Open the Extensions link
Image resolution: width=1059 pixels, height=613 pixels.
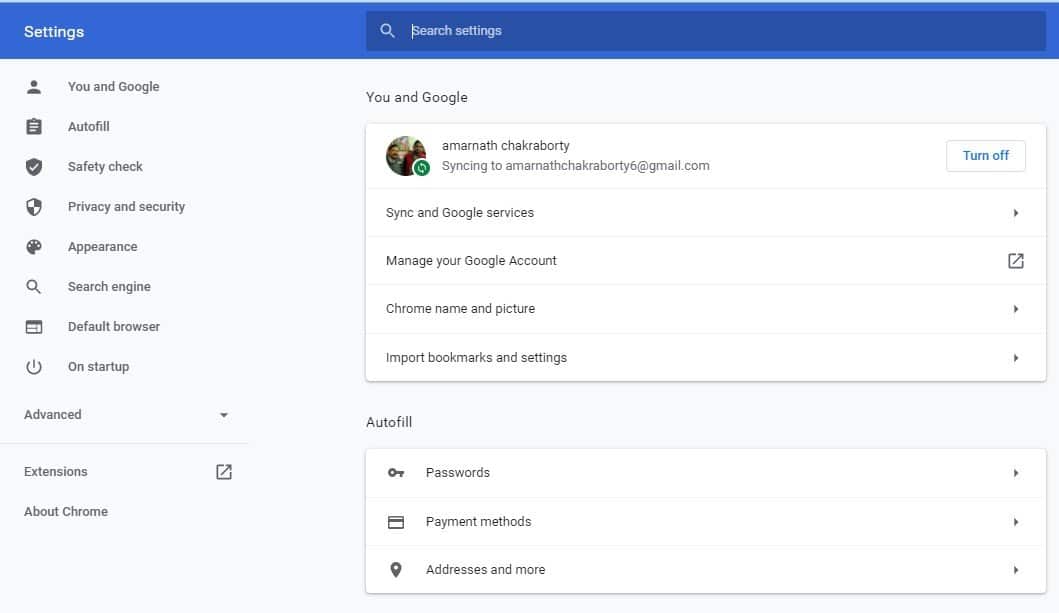pos(56,472)
